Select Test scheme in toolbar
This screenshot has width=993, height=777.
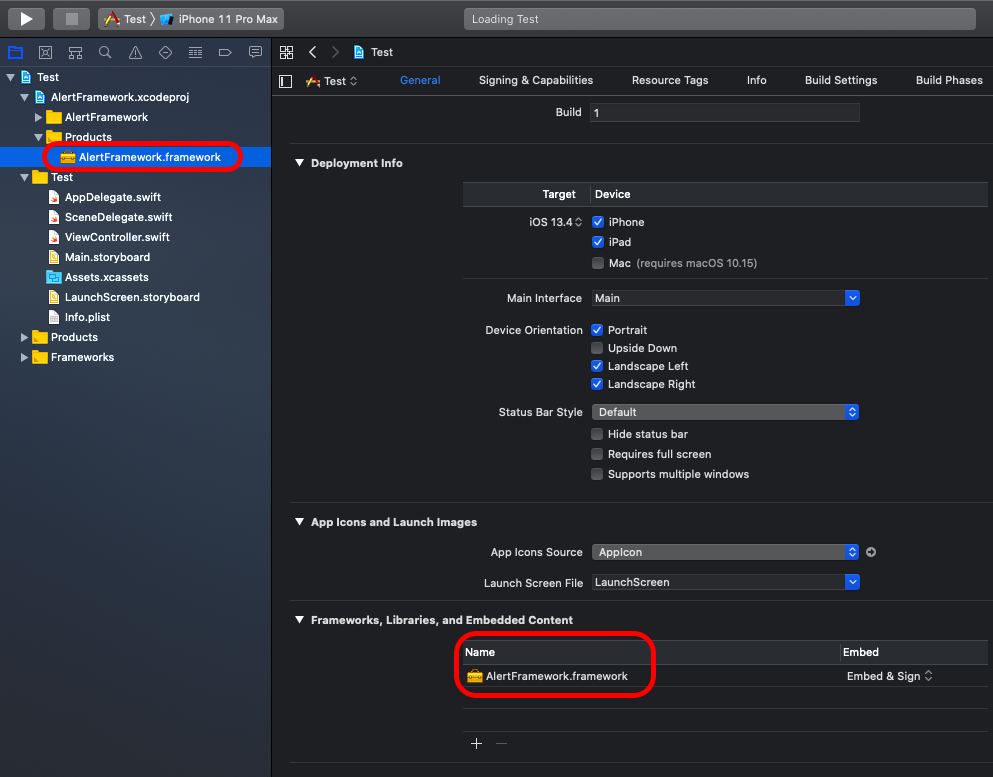(x=125, y=19)
